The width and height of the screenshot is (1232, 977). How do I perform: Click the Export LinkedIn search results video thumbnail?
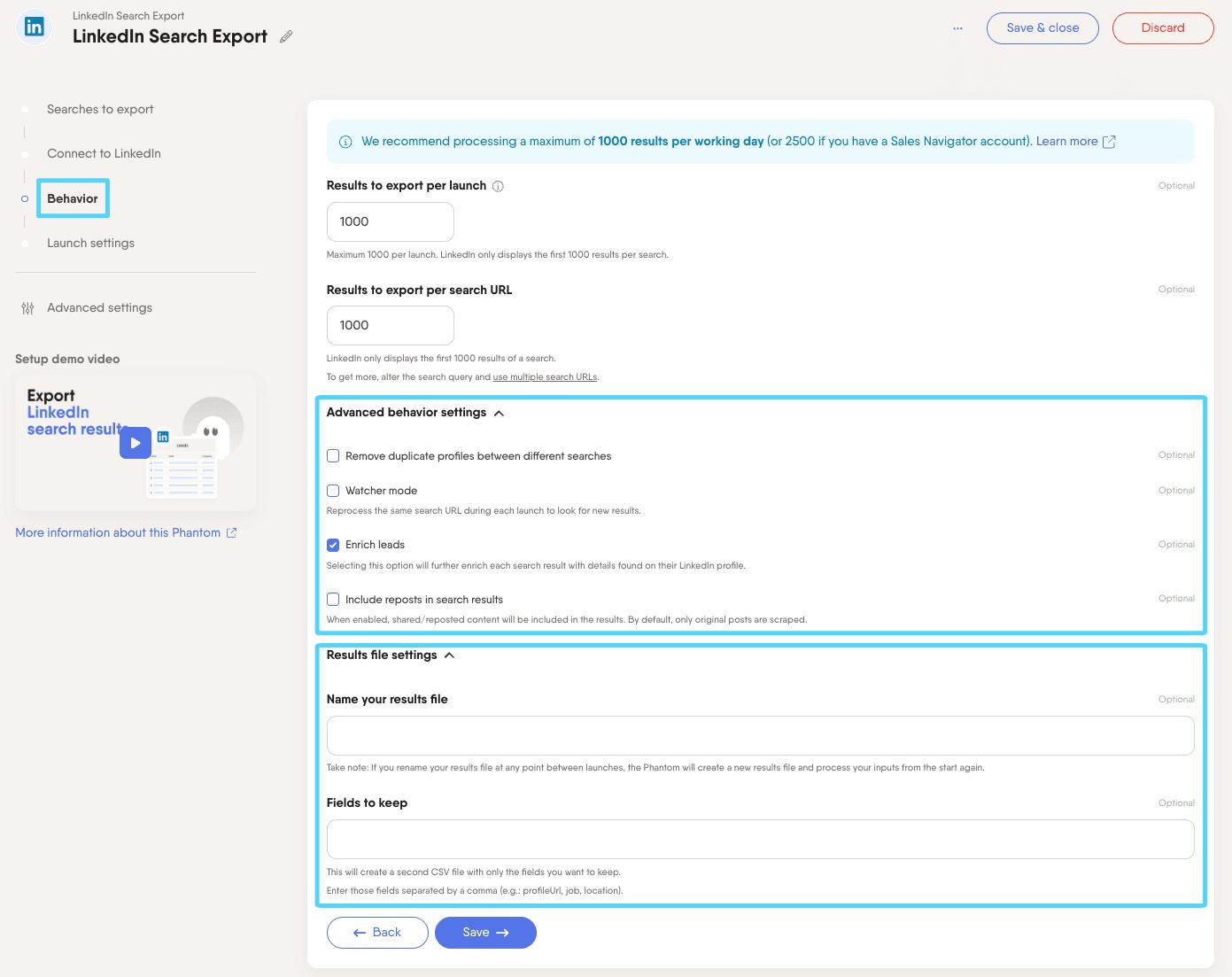[x=136, y=443]
